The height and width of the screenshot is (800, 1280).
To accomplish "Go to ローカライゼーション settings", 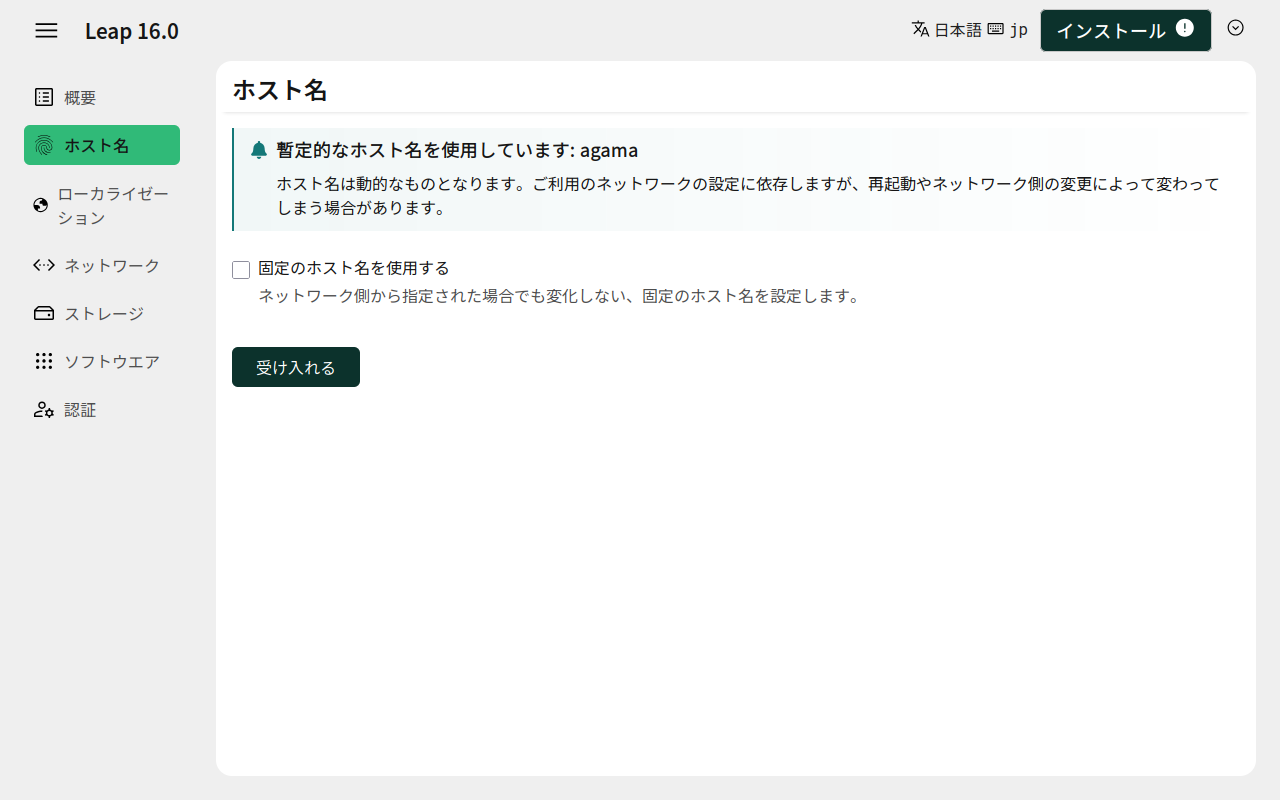I will pos(102,205).
